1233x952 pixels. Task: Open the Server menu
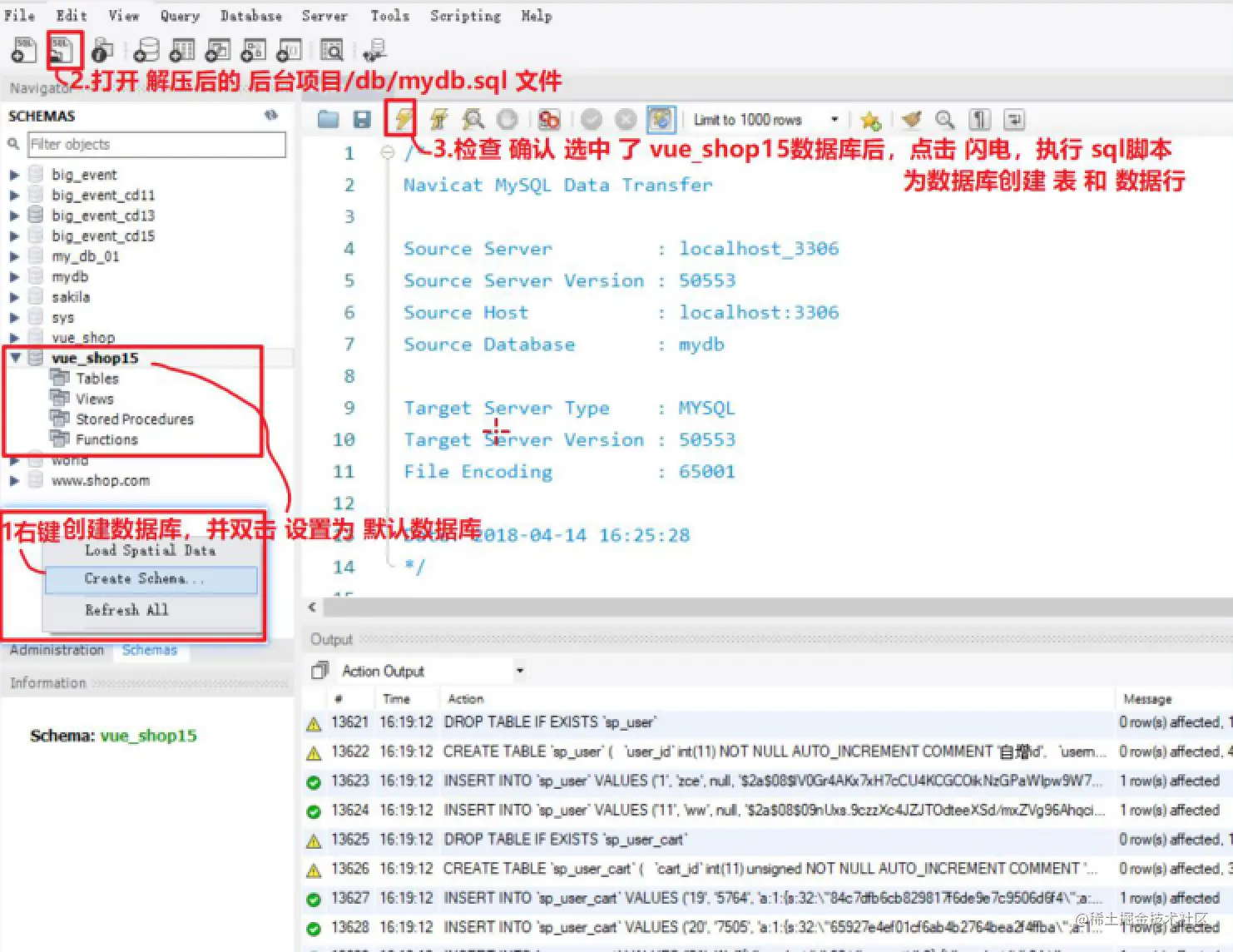coord(324,15)
